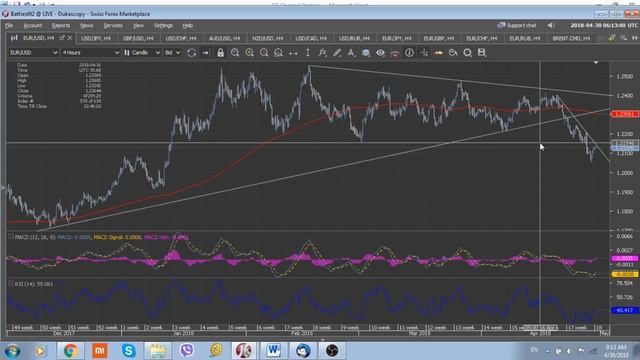Undock the EUR/USD chart tab

62,38
